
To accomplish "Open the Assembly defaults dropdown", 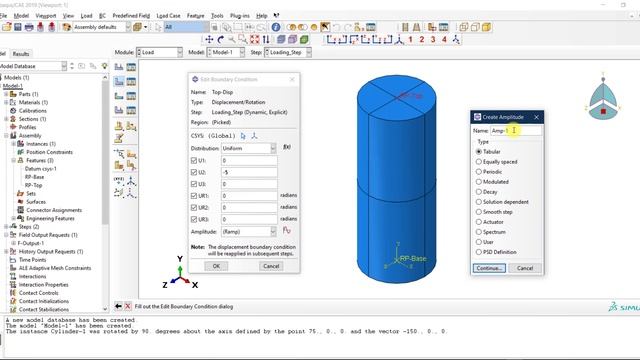I will (x=102, y=27).
